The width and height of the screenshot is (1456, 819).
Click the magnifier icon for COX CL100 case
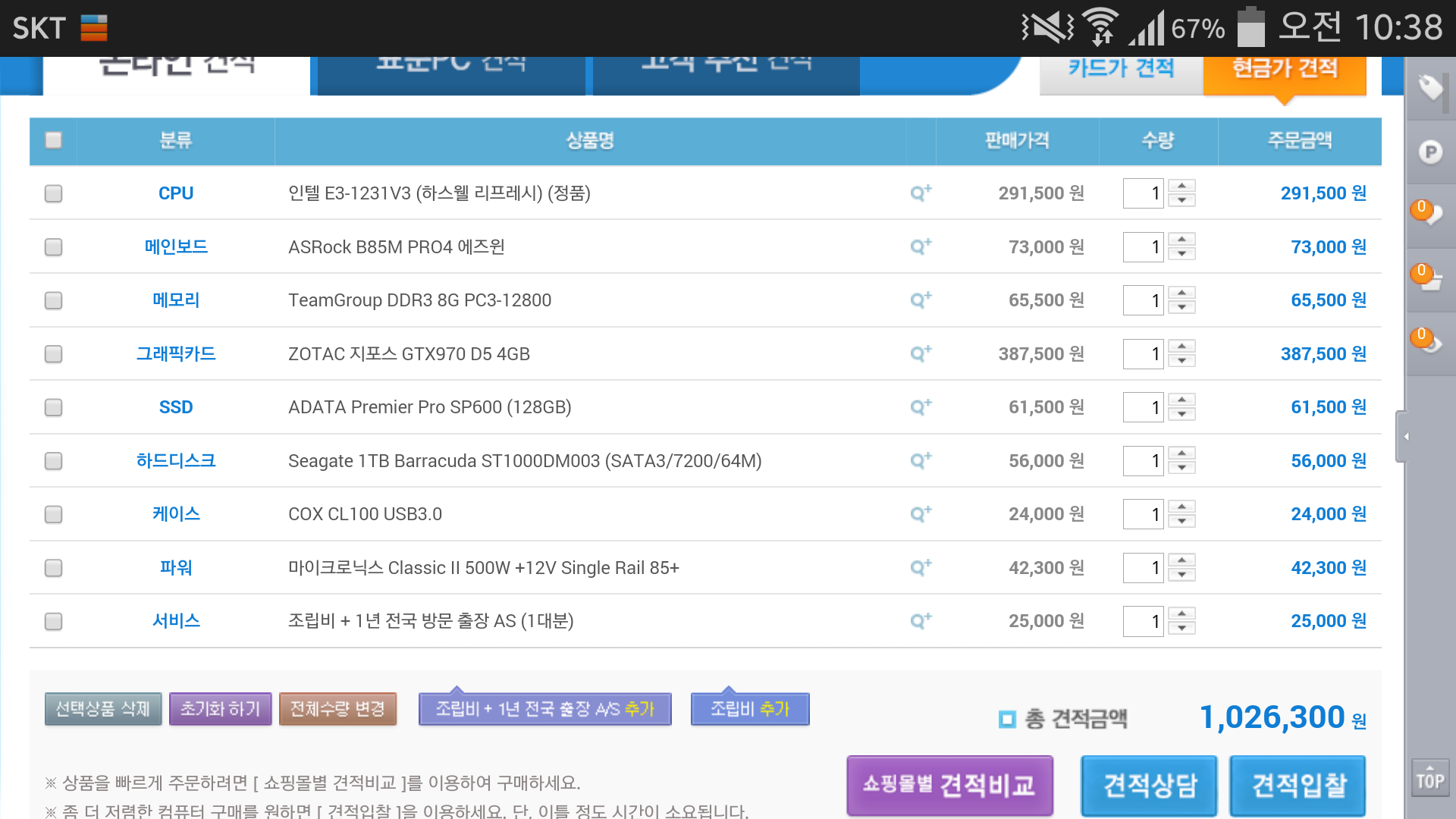click(x=921, y=514)
